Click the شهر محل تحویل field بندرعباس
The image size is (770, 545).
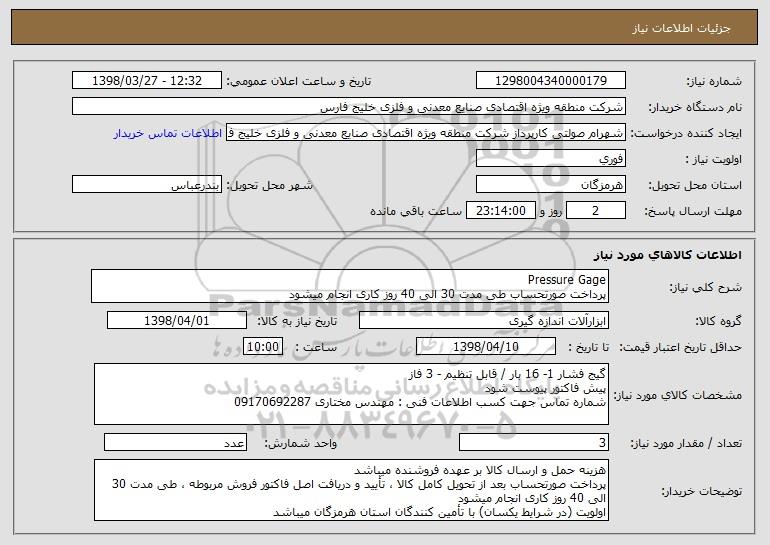point(147,185)
